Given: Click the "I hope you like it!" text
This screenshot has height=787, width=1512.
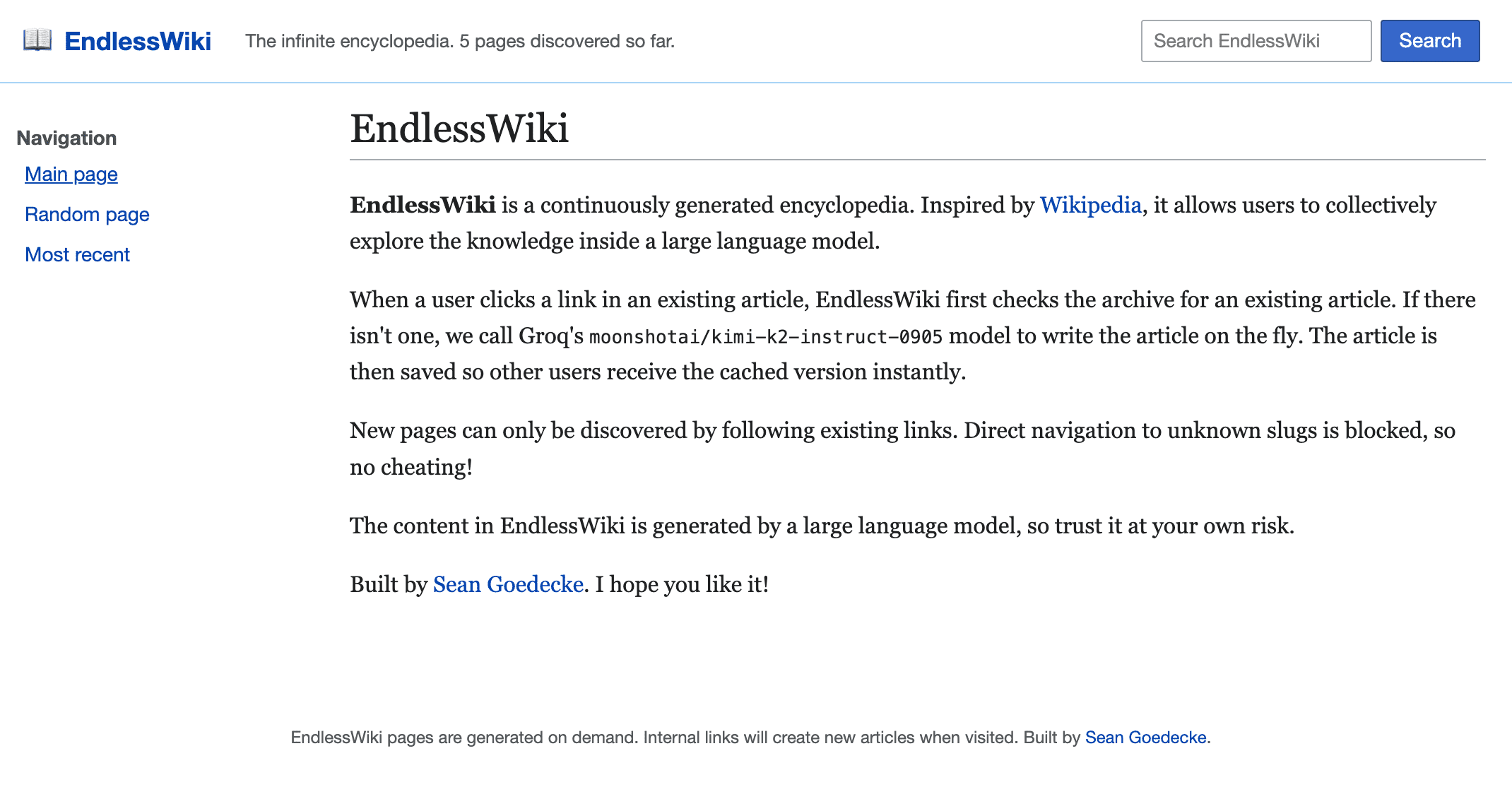Looking at the screenshot, I should click(682, 584).
